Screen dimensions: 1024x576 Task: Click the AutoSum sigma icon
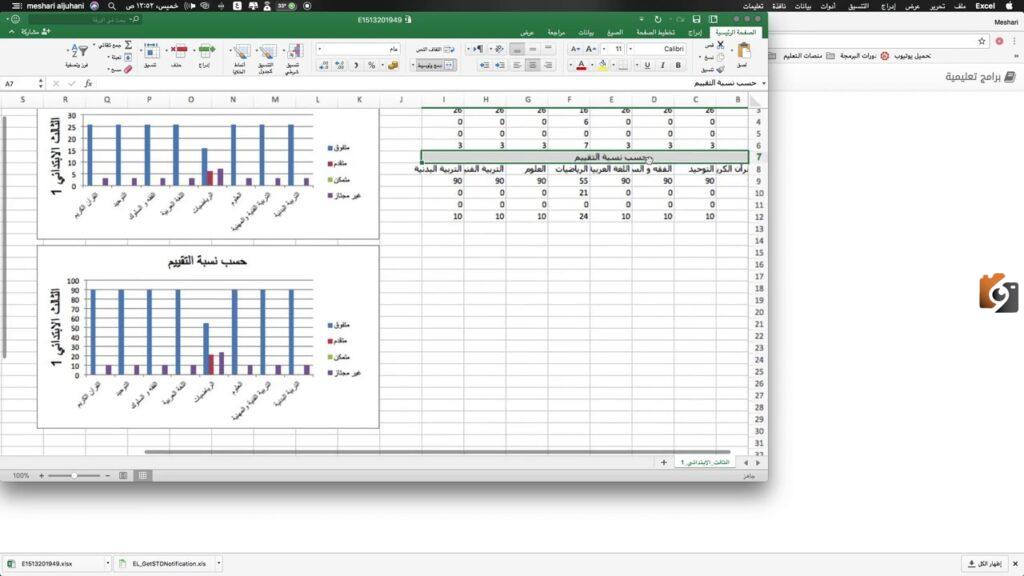point(128,45)
